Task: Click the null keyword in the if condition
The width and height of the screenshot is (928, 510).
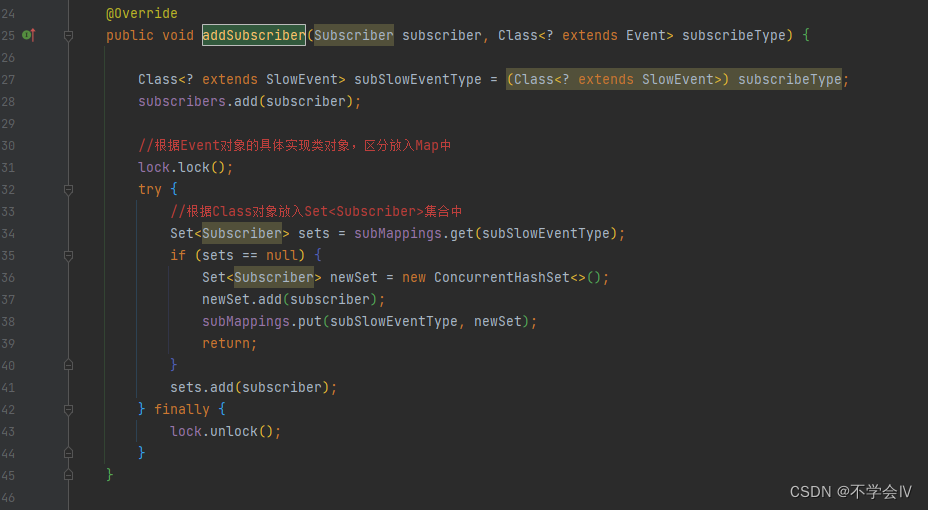Action: click(x=281, y=256)
